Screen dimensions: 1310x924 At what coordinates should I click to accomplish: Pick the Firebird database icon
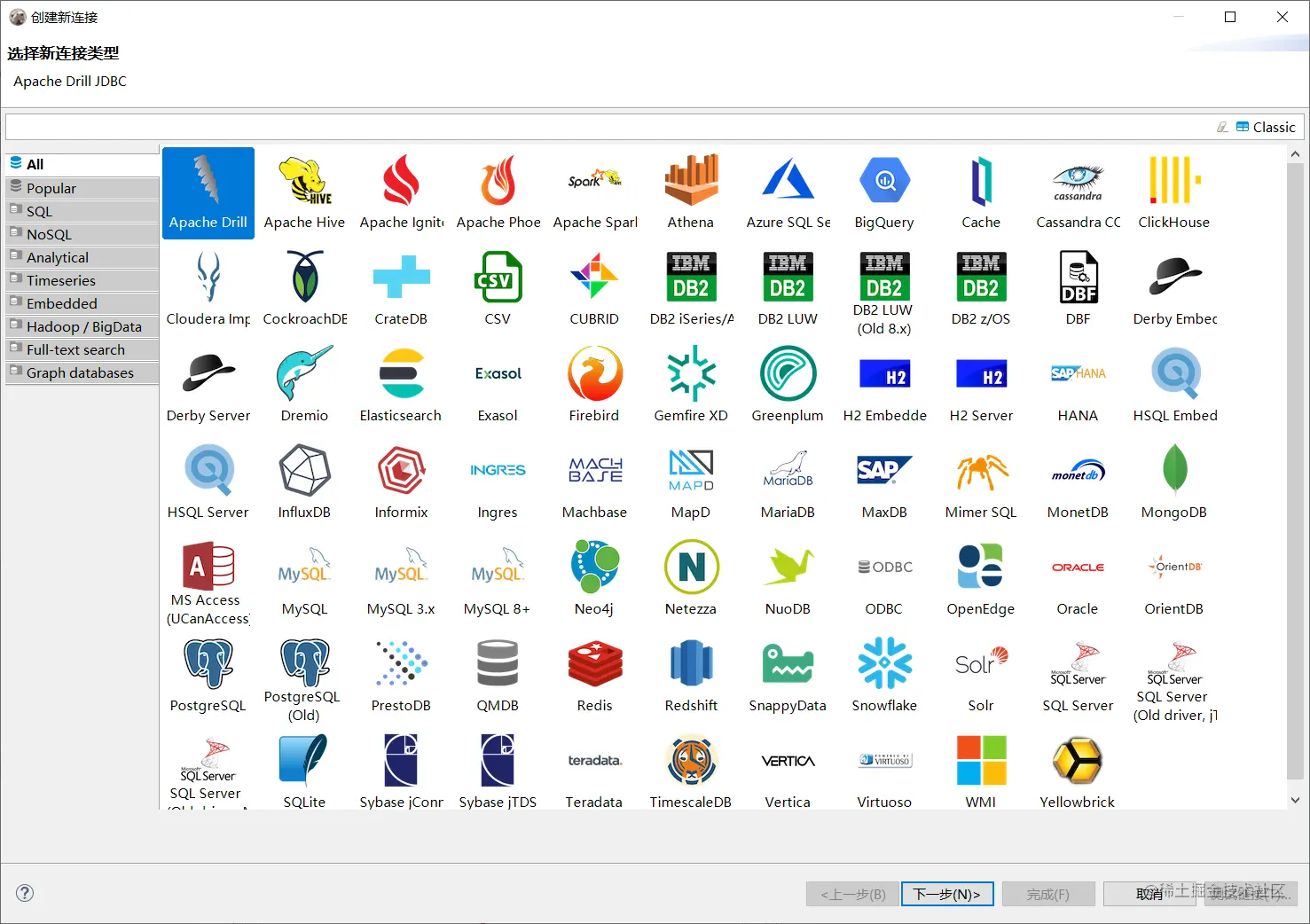tap(594, 373)
